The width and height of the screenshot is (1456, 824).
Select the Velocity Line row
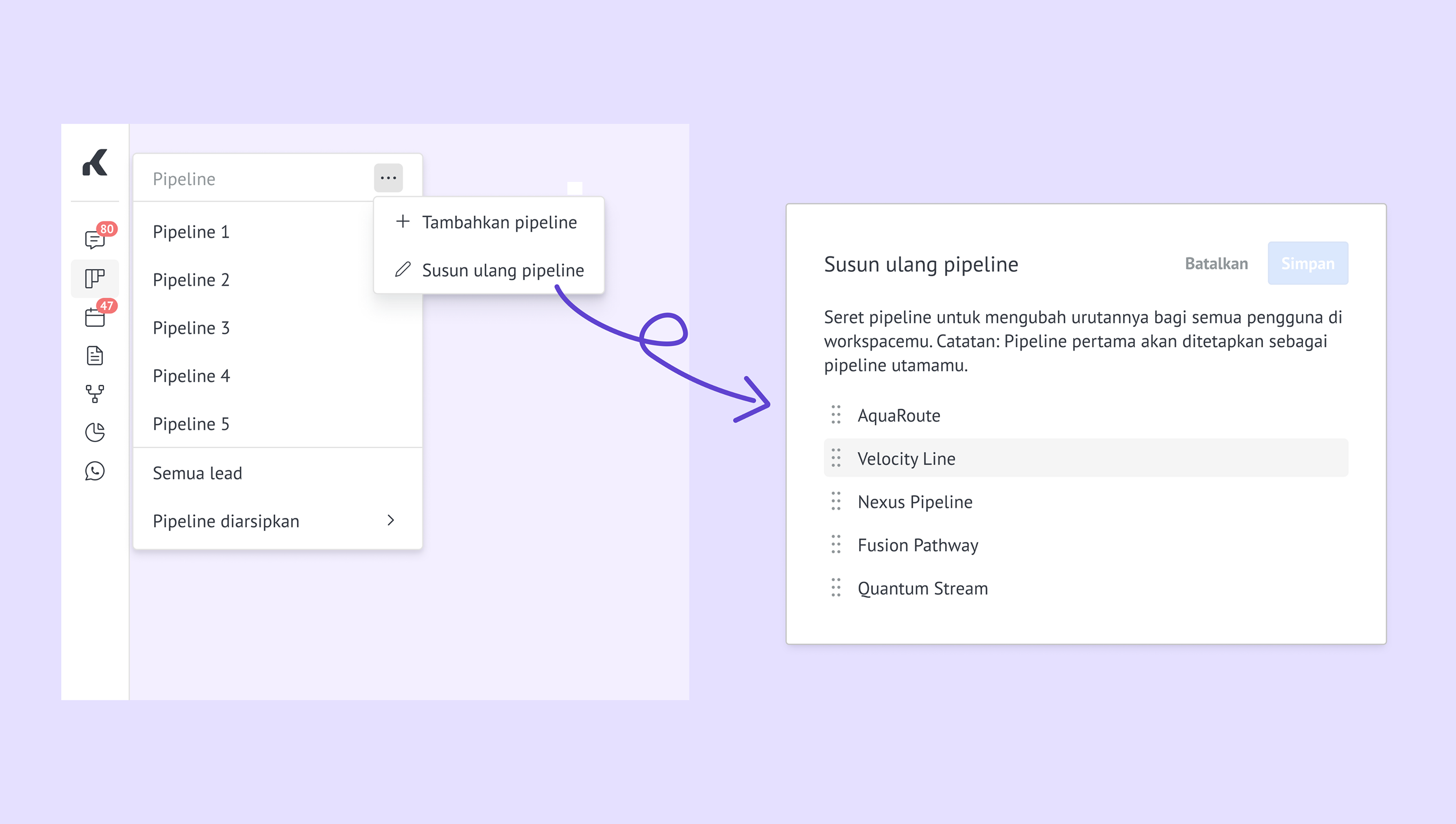click(1085, 459)
